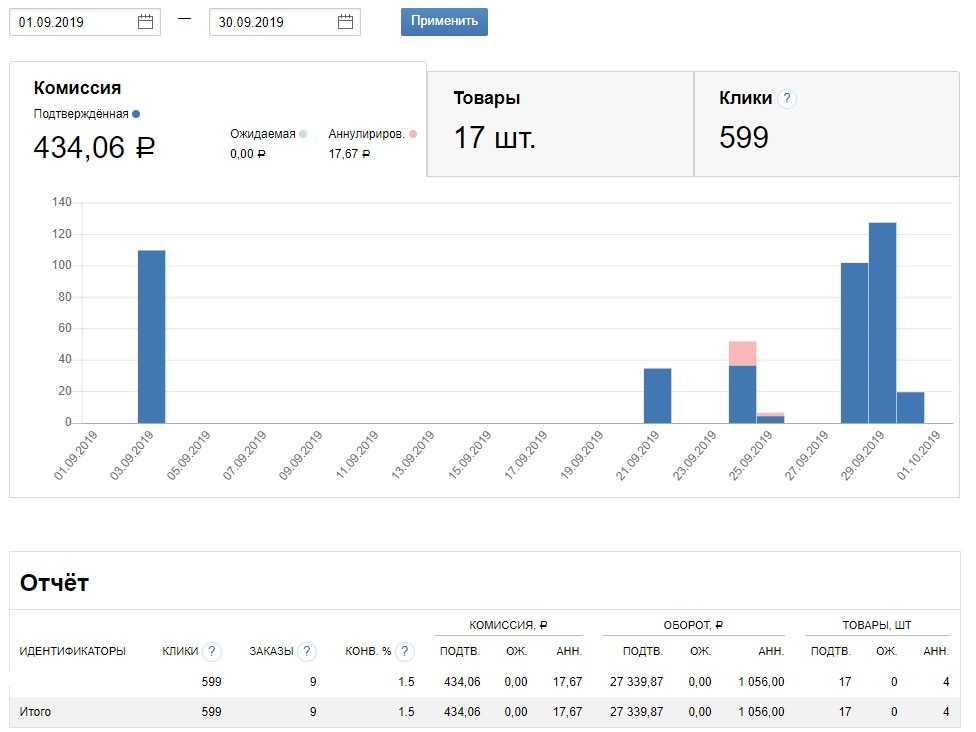
Task: Click the Клики help question mark in header
Action: (787, 98)
